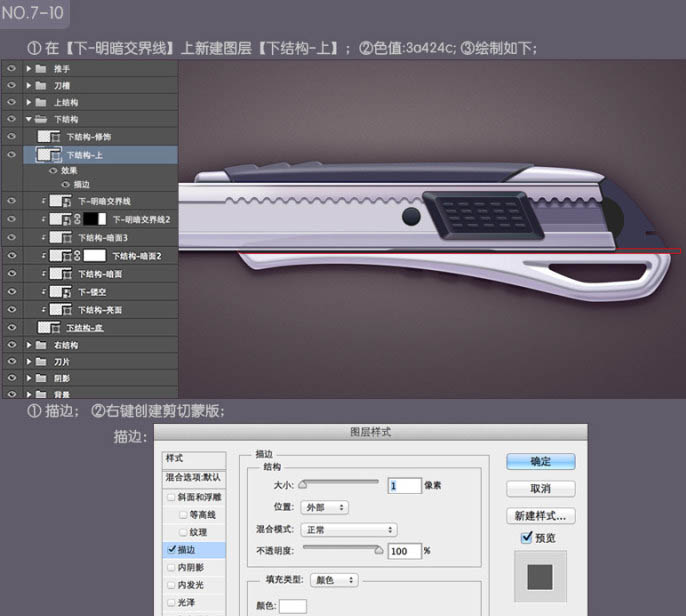686x616 pixels.
Task: Click the clipping mask arrow on 下结构-暗面
Action: (43, 273)
